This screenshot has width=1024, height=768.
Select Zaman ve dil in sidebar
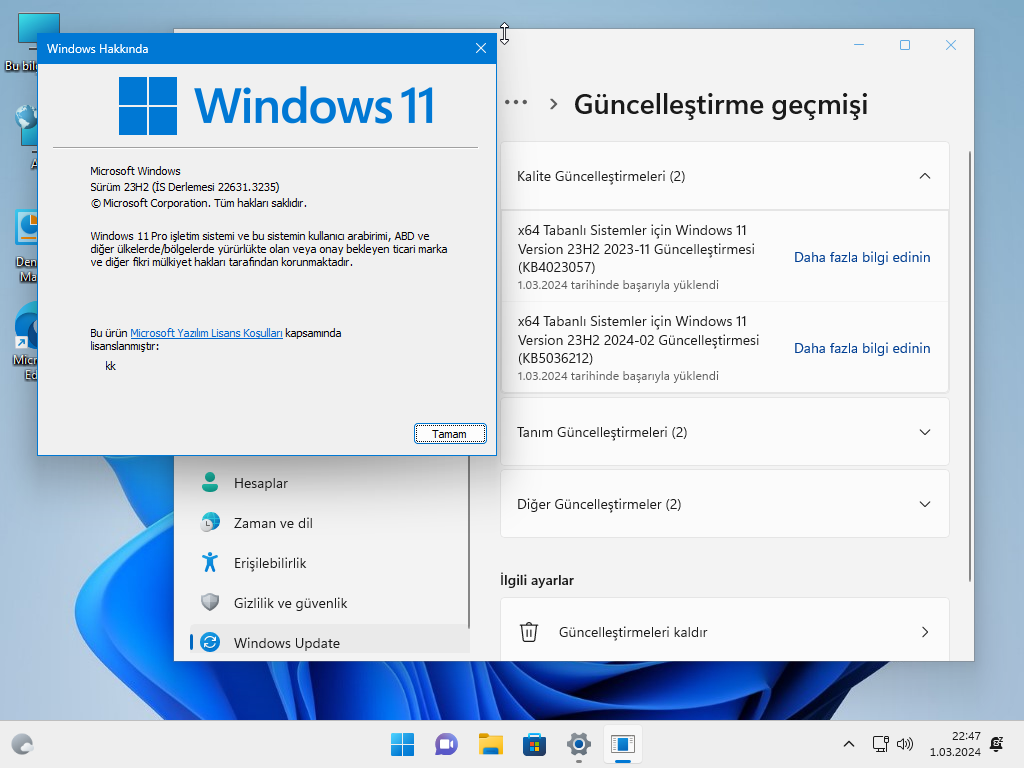(x=330, y=523)
